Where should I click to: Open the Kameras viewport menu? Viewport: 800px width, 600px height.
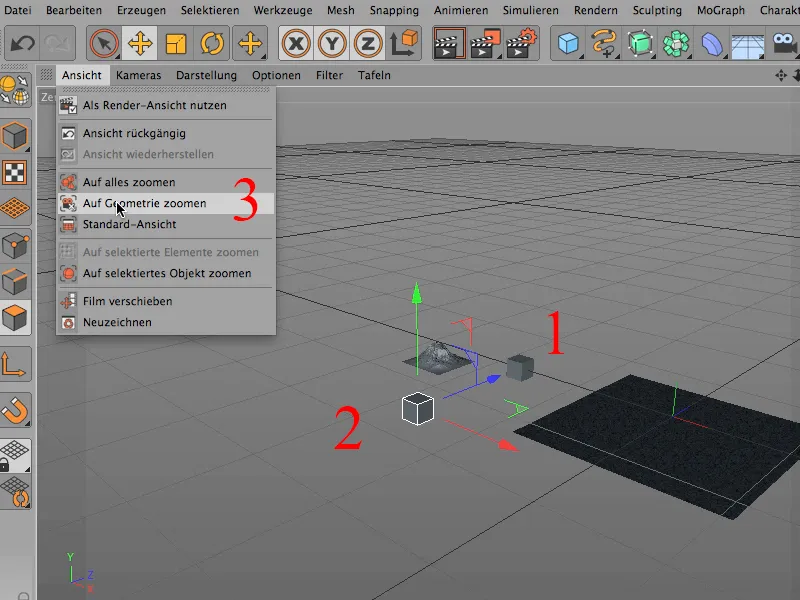coord(138,75)
